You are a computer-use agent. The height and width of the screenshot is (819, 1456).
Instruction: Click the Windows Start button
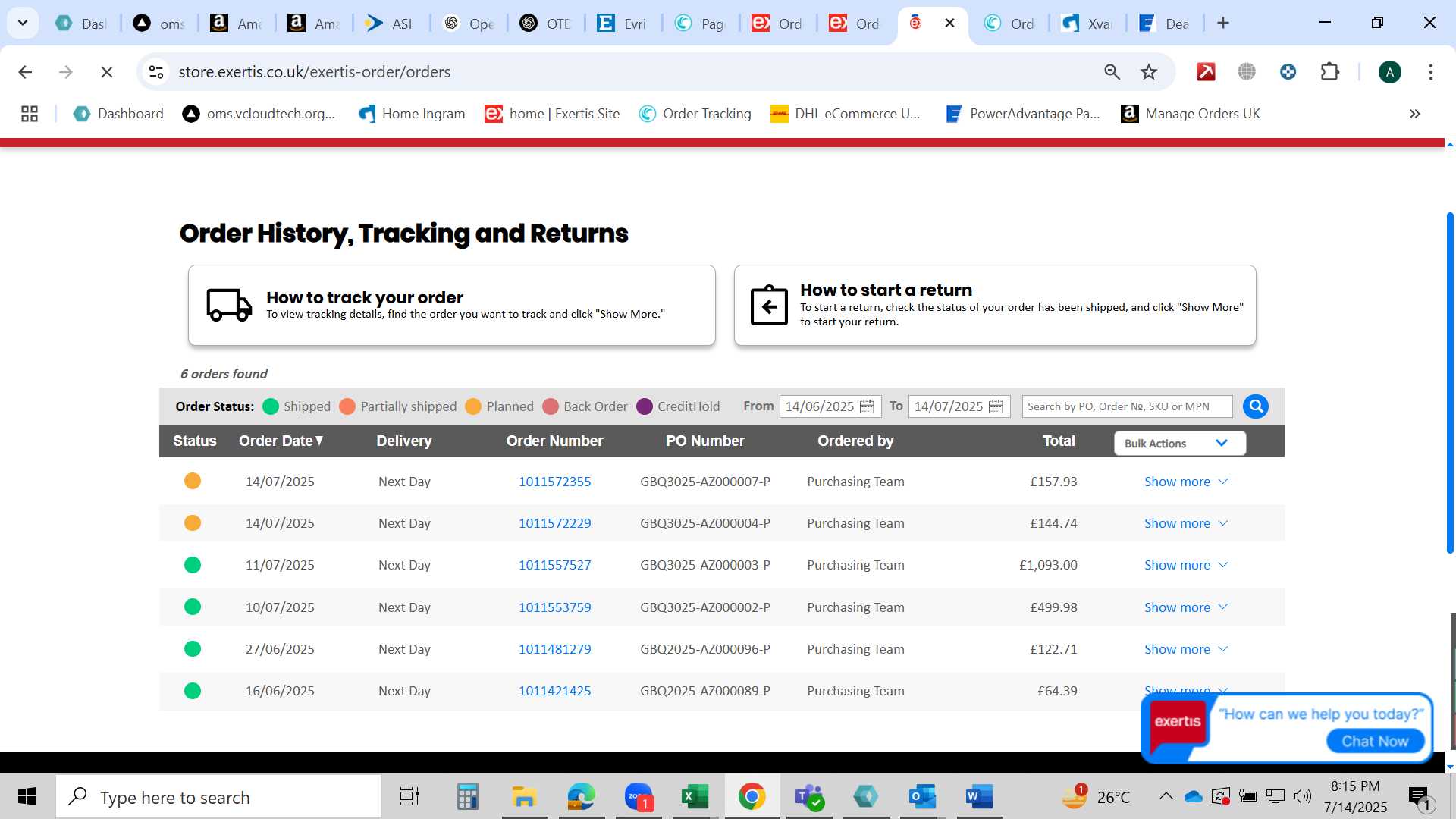[27, 797]
